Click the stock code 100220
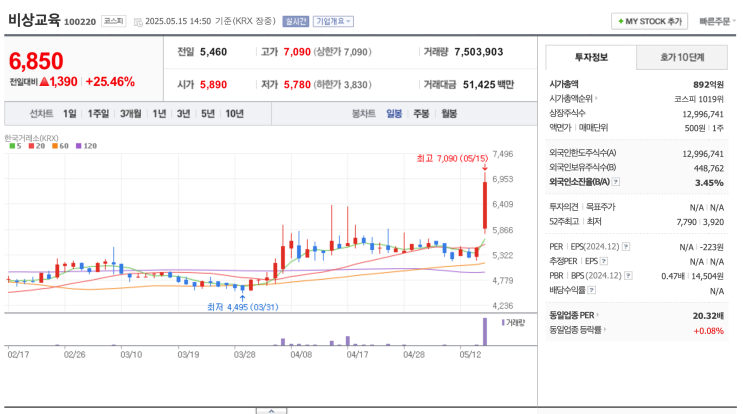The height and width of the screenshot is (414, 743). click(80, 22)
